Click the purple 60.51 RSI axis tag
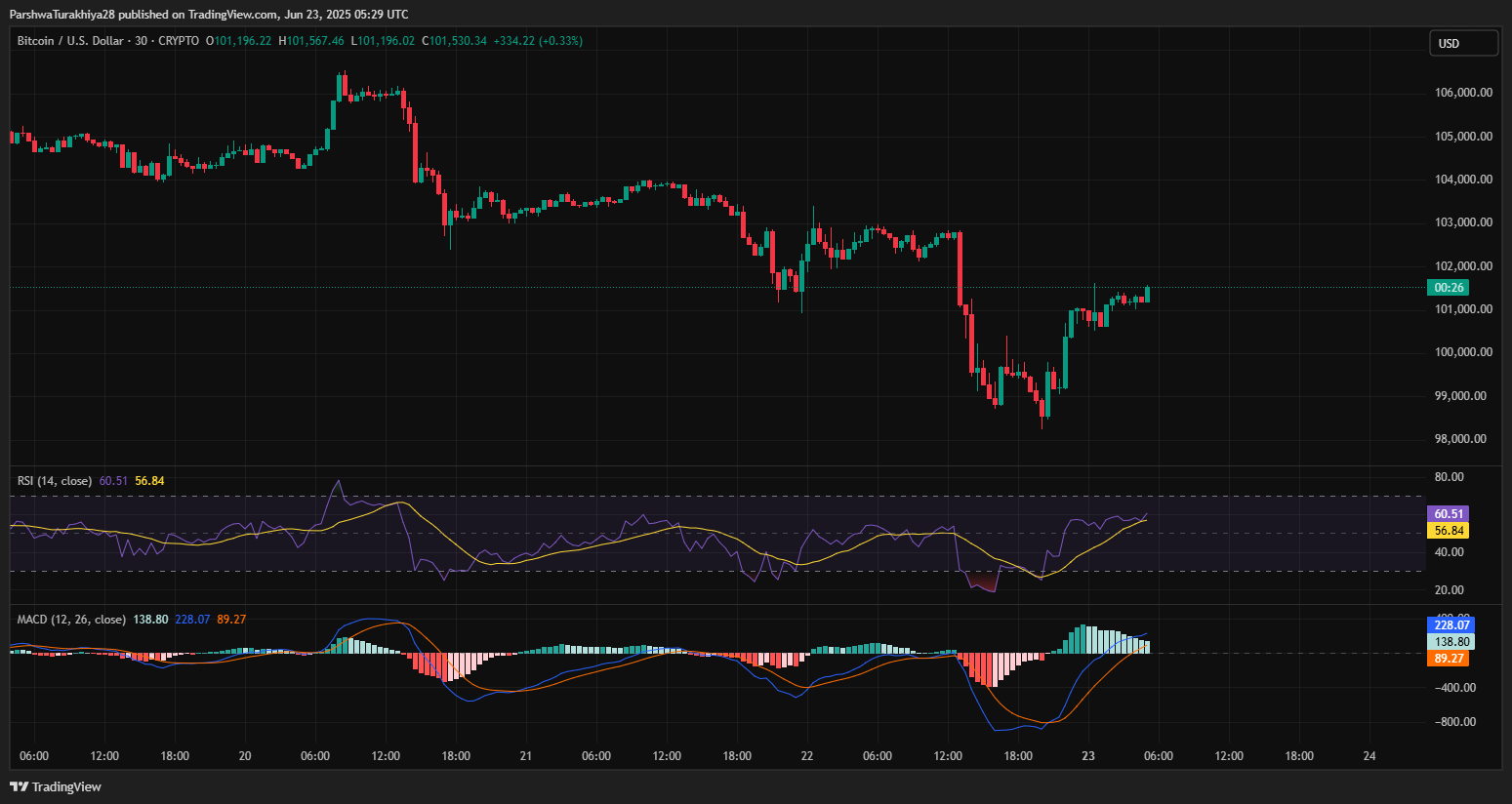Screen dimensions: 1512x804 pyautogui.click(x=1449, y=514)
